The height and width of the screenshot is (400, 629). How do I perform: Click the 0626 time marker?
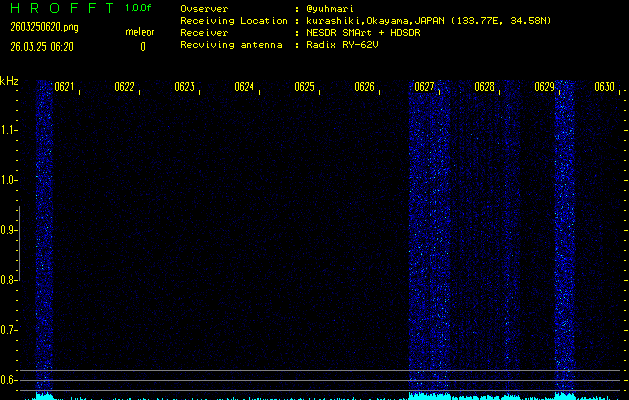[x=364, y=87]
